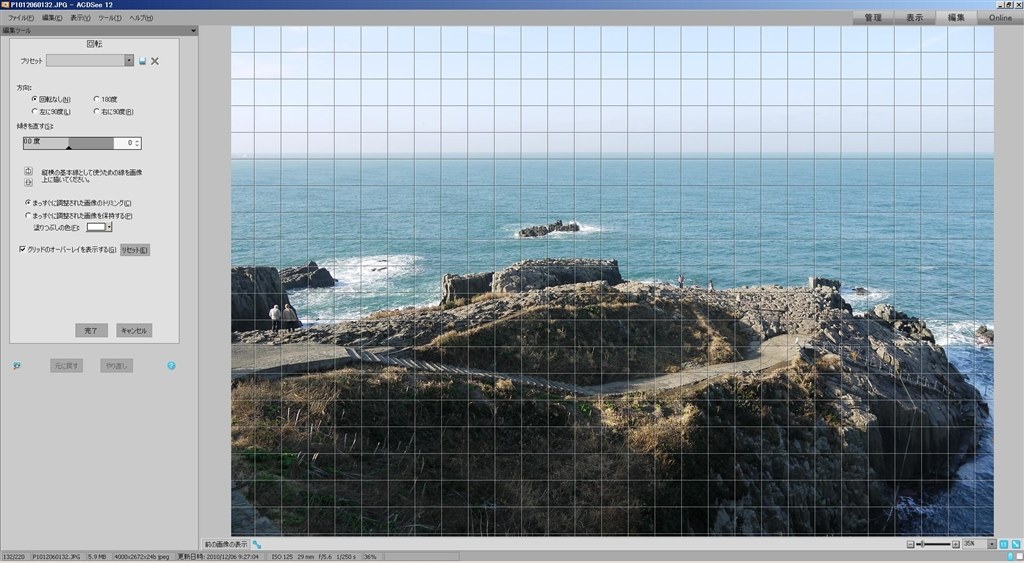Click the 132/220 image counter

click(x=14, y=556)
